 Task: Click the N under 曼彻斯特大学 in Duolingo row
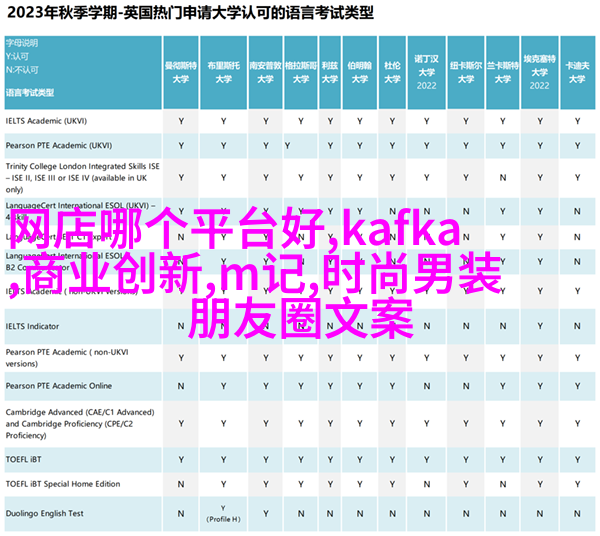[x=181, y=513]
